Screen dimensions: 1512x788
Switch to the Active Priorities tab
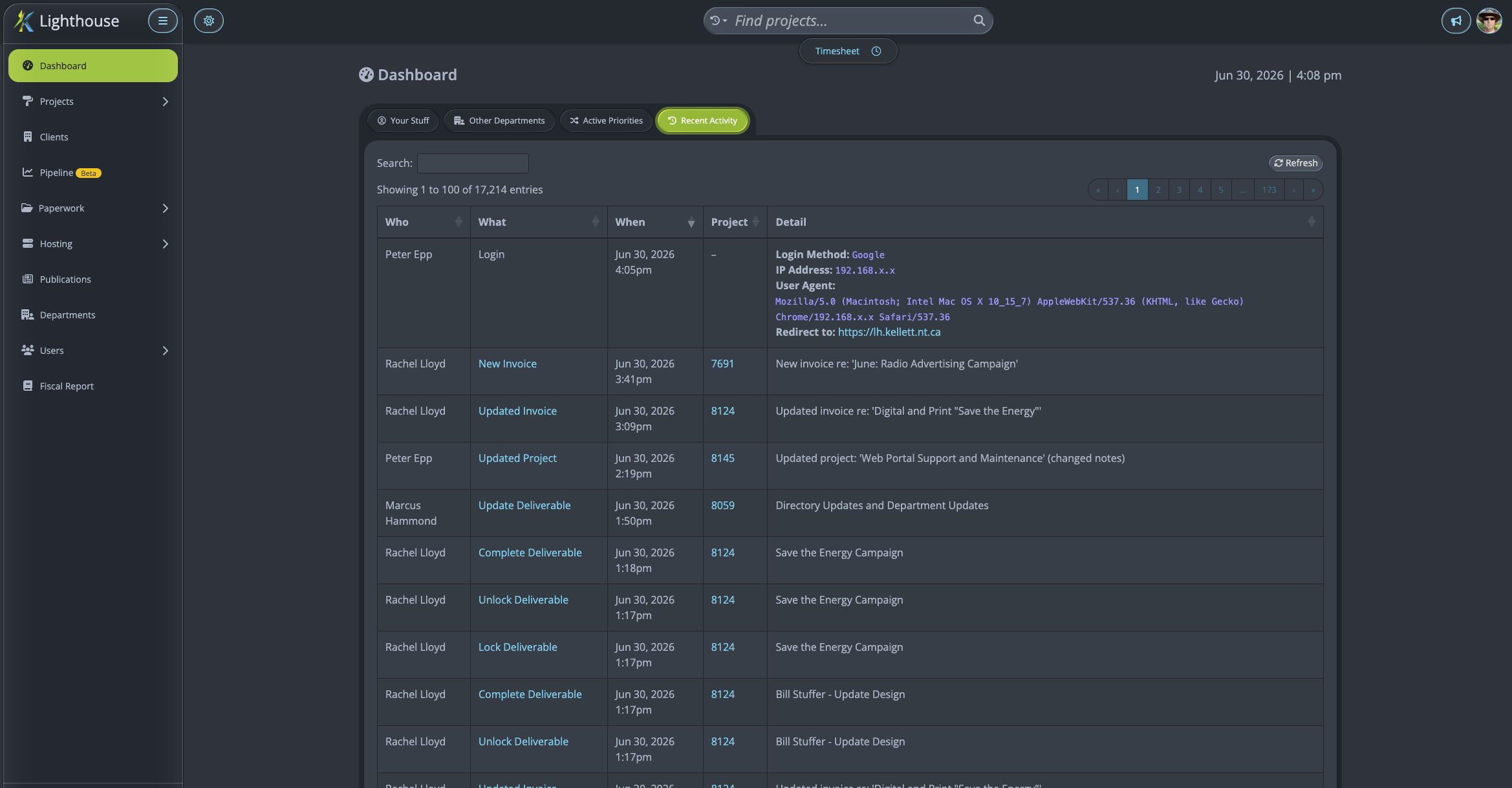point(606,120)
